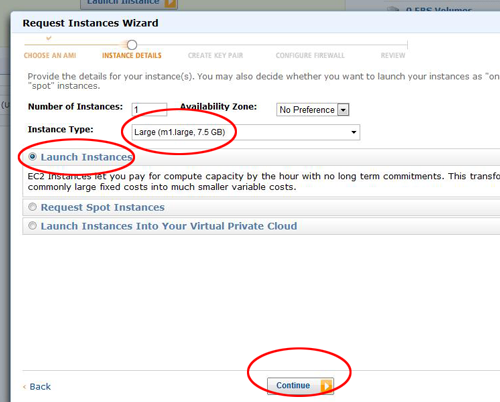500x402 pixels.
Task: Select the Request Spot Instances radio option
Action: pos(32,207)
